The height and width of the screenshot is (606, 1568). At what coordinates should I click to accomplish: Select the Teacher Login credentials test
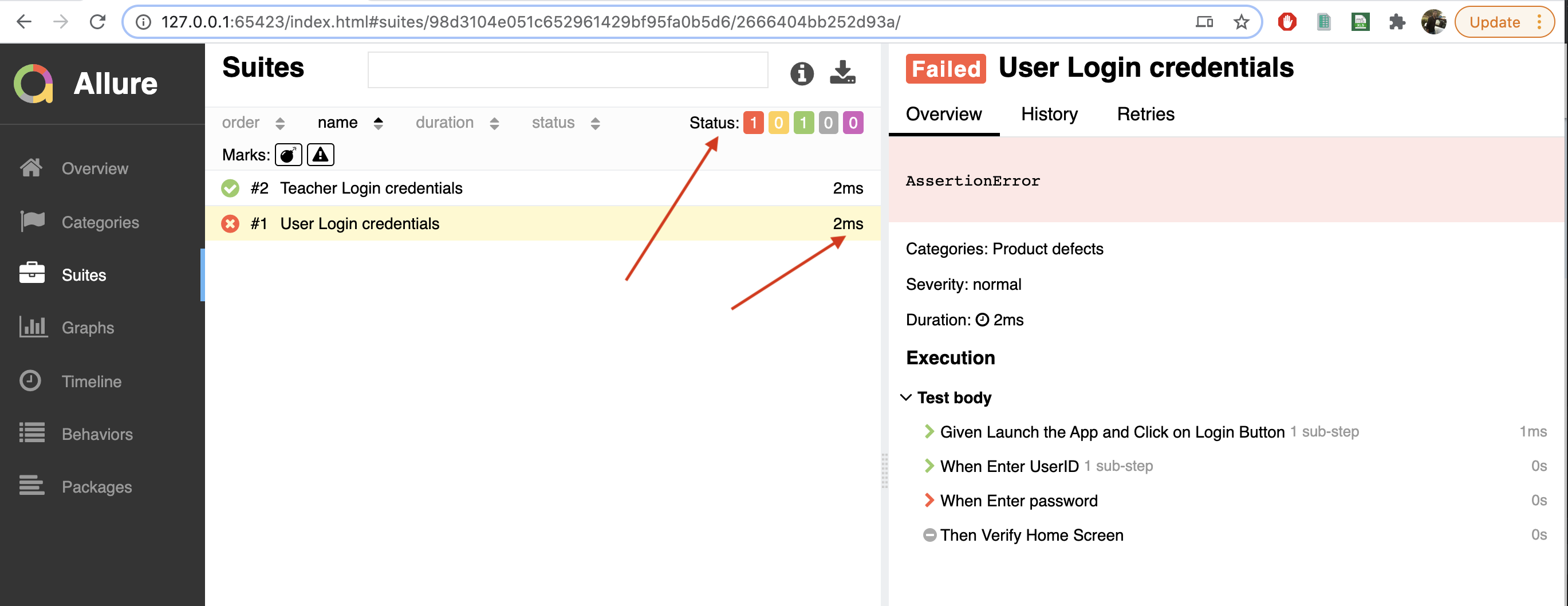click(371, 188)
